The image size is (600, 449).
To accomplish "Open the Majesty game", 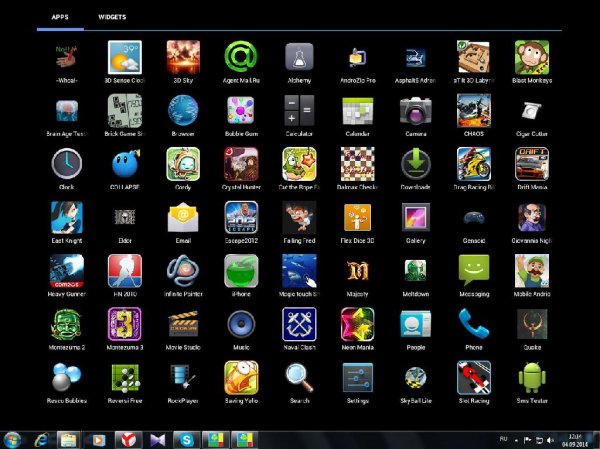I will (x=357, y=271).
